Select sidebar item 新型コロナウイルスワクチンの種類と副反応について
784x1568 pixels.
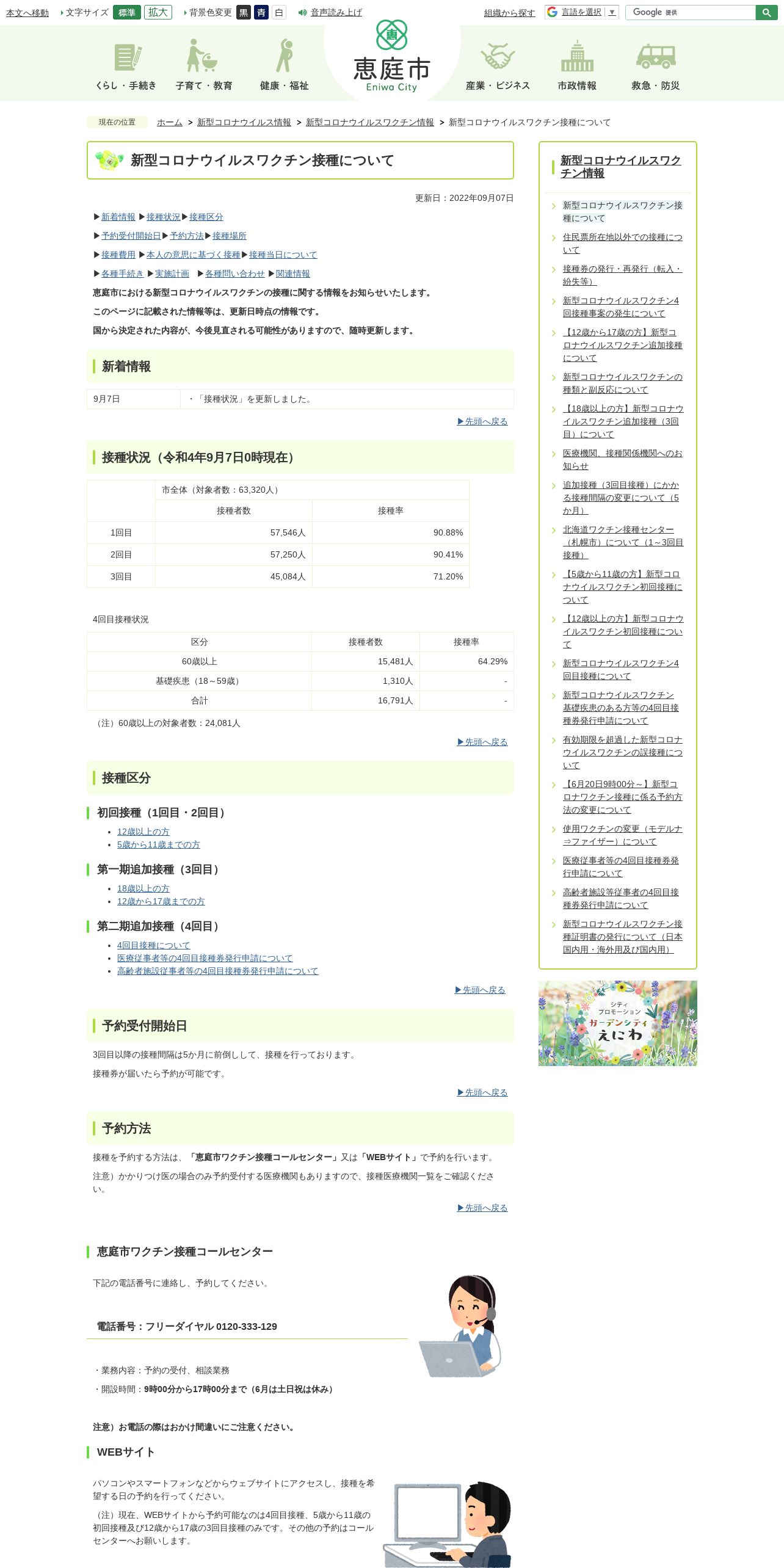623,383
